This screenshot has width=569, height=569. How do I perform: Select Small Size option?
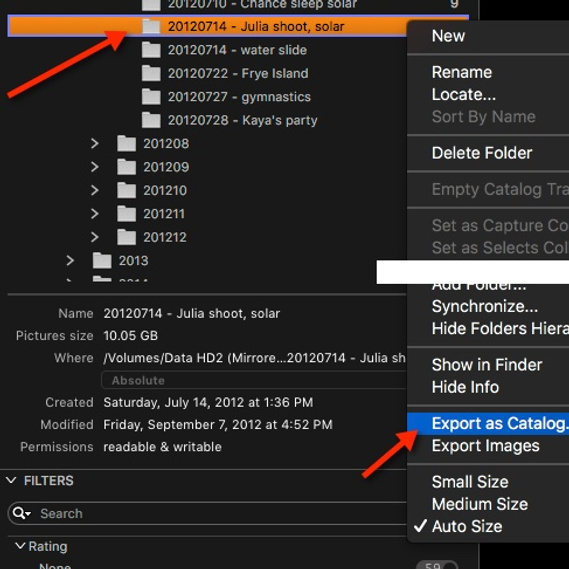coord(470,482)
